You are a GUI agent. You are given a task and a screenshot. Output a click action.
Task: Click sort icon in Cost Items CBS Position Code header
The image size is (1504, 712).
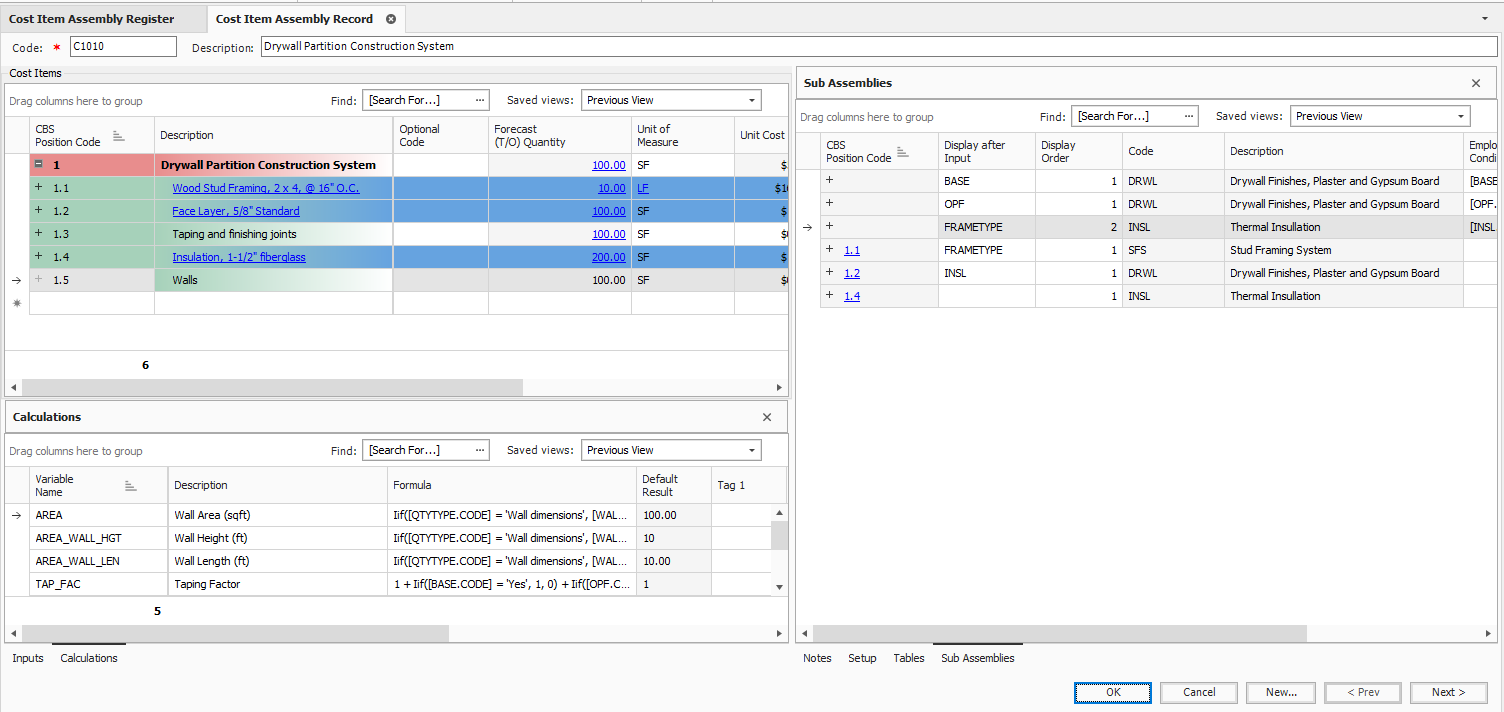(118, 136)
